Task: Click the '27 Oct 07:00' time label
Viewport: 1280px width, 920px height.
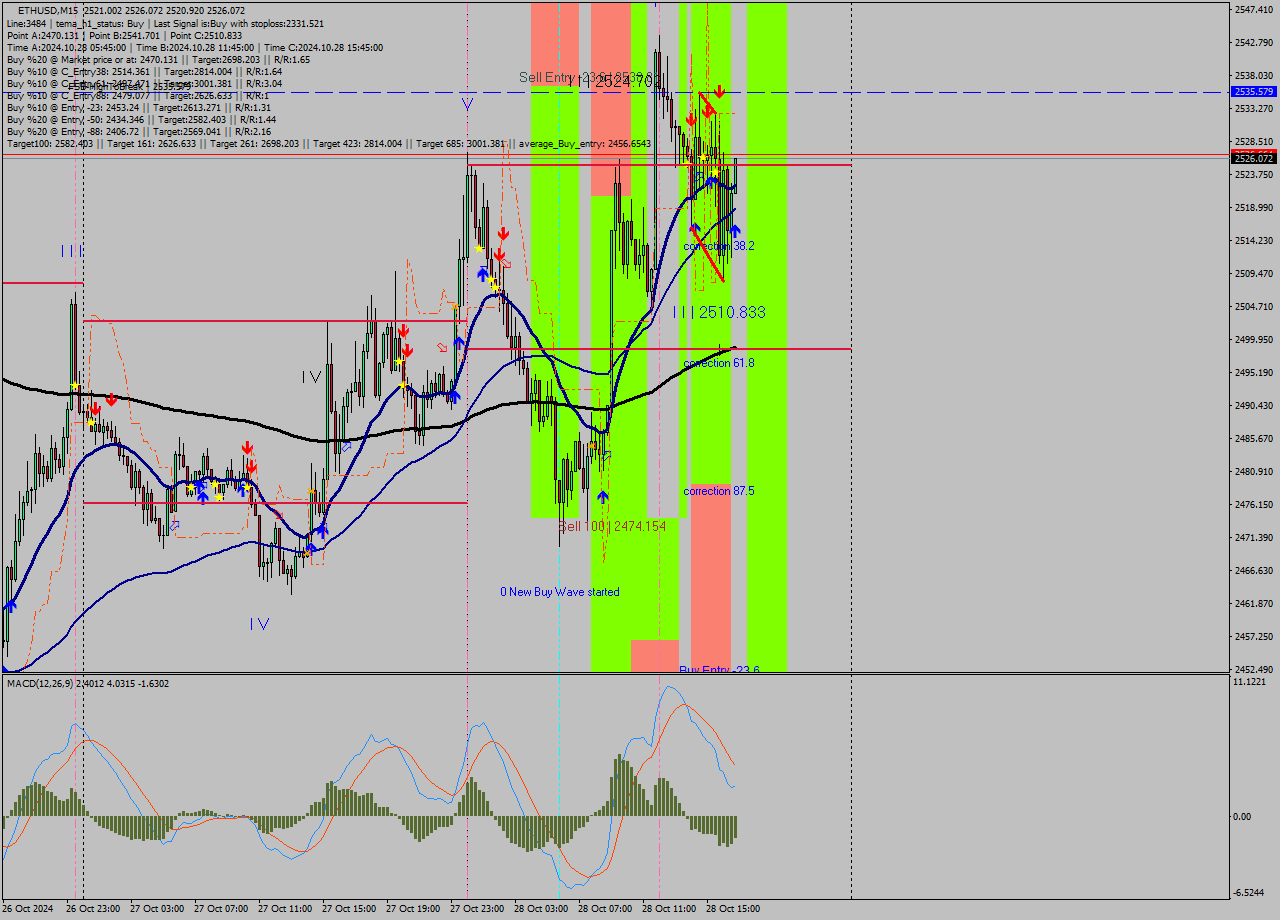Action: click(x=221, y=909)
